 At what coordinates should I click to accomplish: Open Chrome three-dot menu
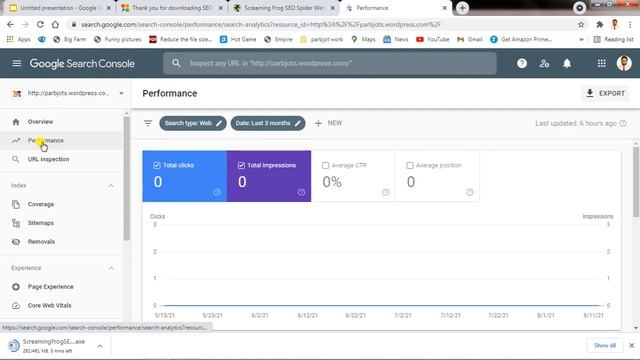tap(630, 24)
